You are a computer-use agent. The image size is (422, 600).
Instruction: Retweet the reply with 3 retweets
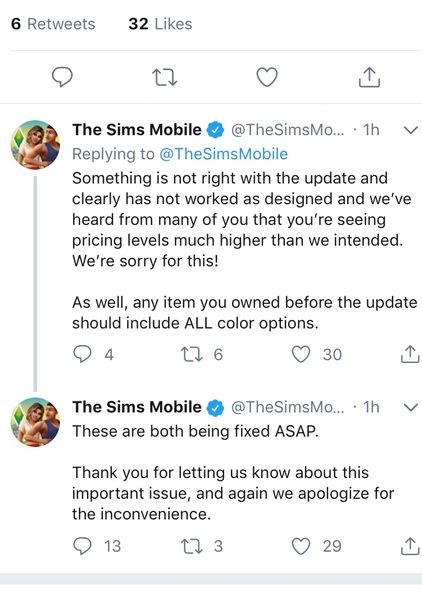coord(192,546)
